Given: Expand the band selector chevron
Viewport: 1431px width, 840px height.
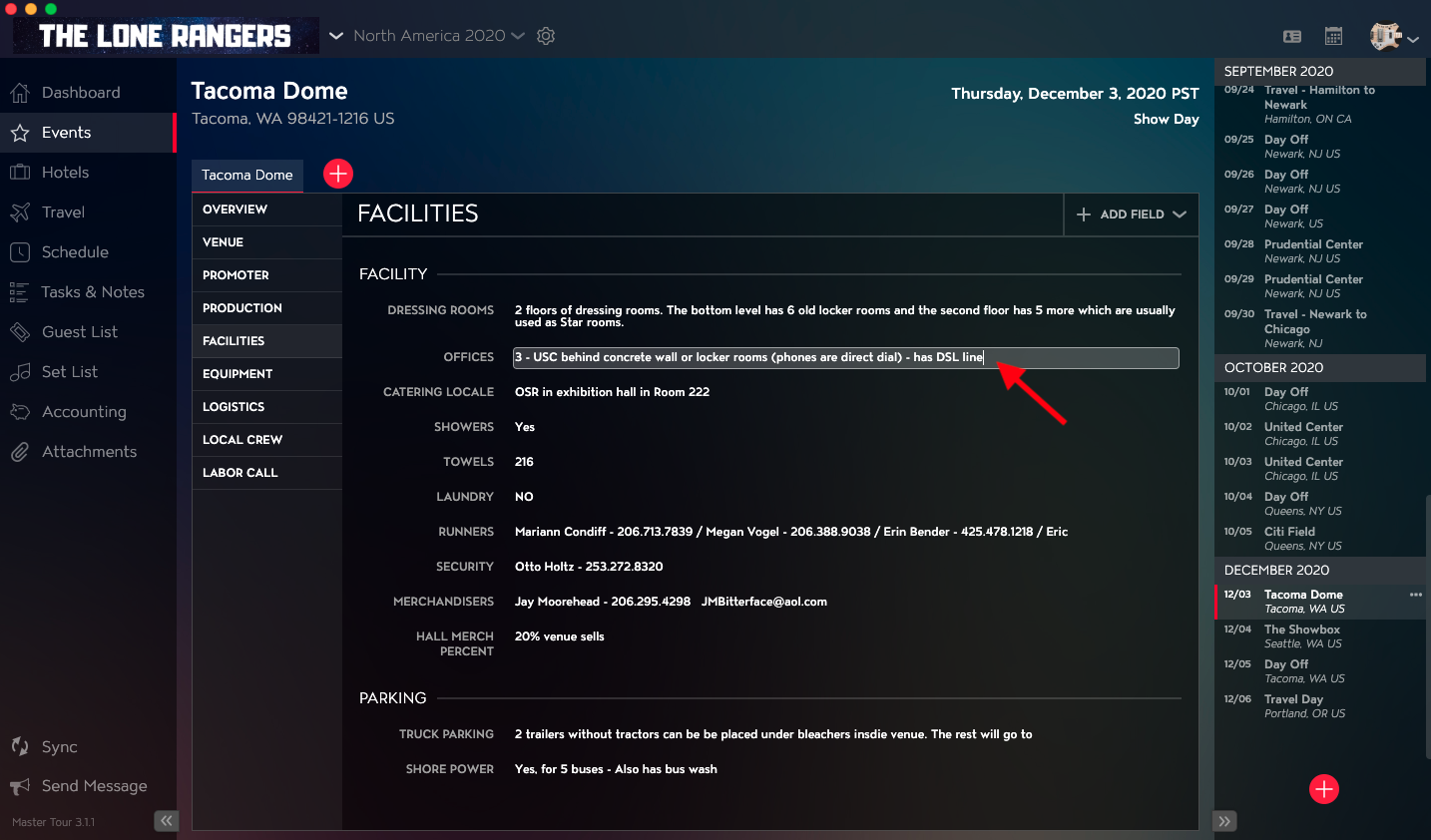Looking at the screenshot, I should point(336,36).
